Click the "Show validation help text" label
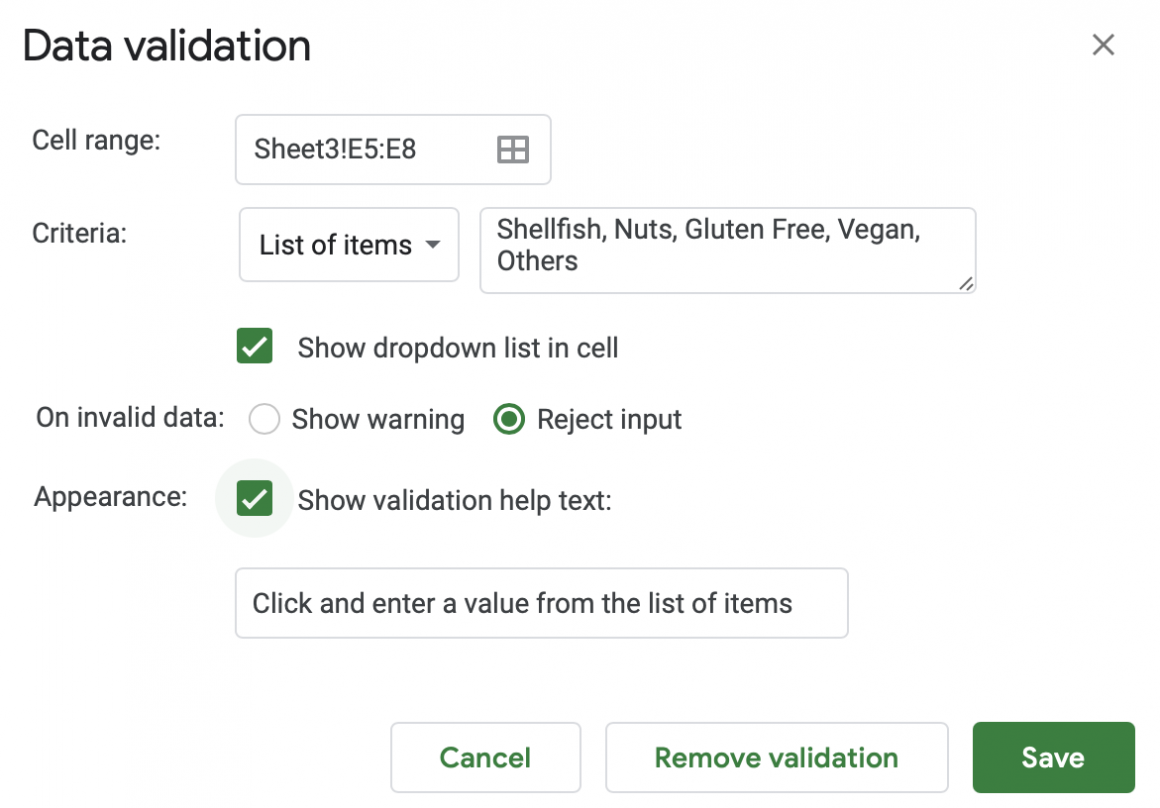This screenshot has width=1160, height=808. tap(455, 500)
